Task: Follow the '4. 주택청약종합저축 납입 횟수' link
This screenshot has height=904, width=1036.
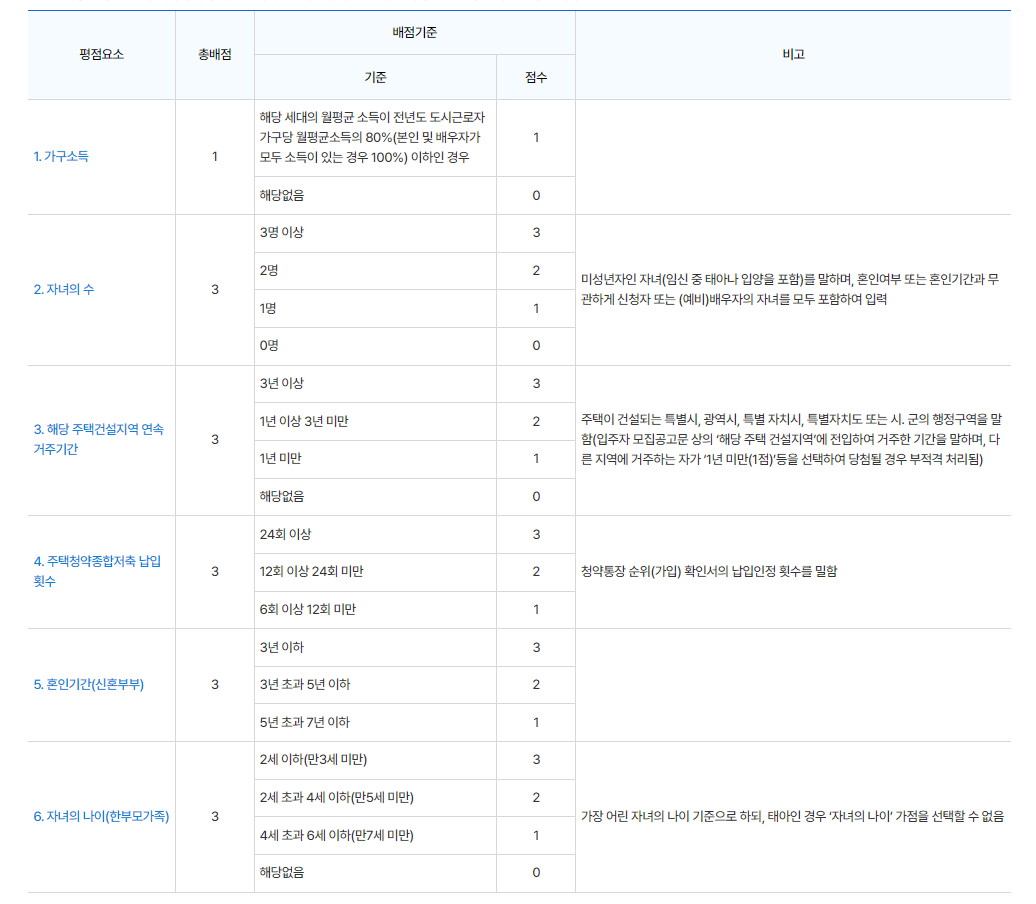Action: point(98,572)
